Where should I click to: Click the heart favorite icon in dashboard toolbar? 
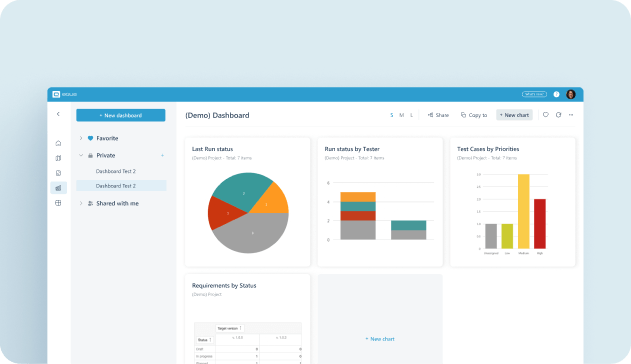[546, 115]
